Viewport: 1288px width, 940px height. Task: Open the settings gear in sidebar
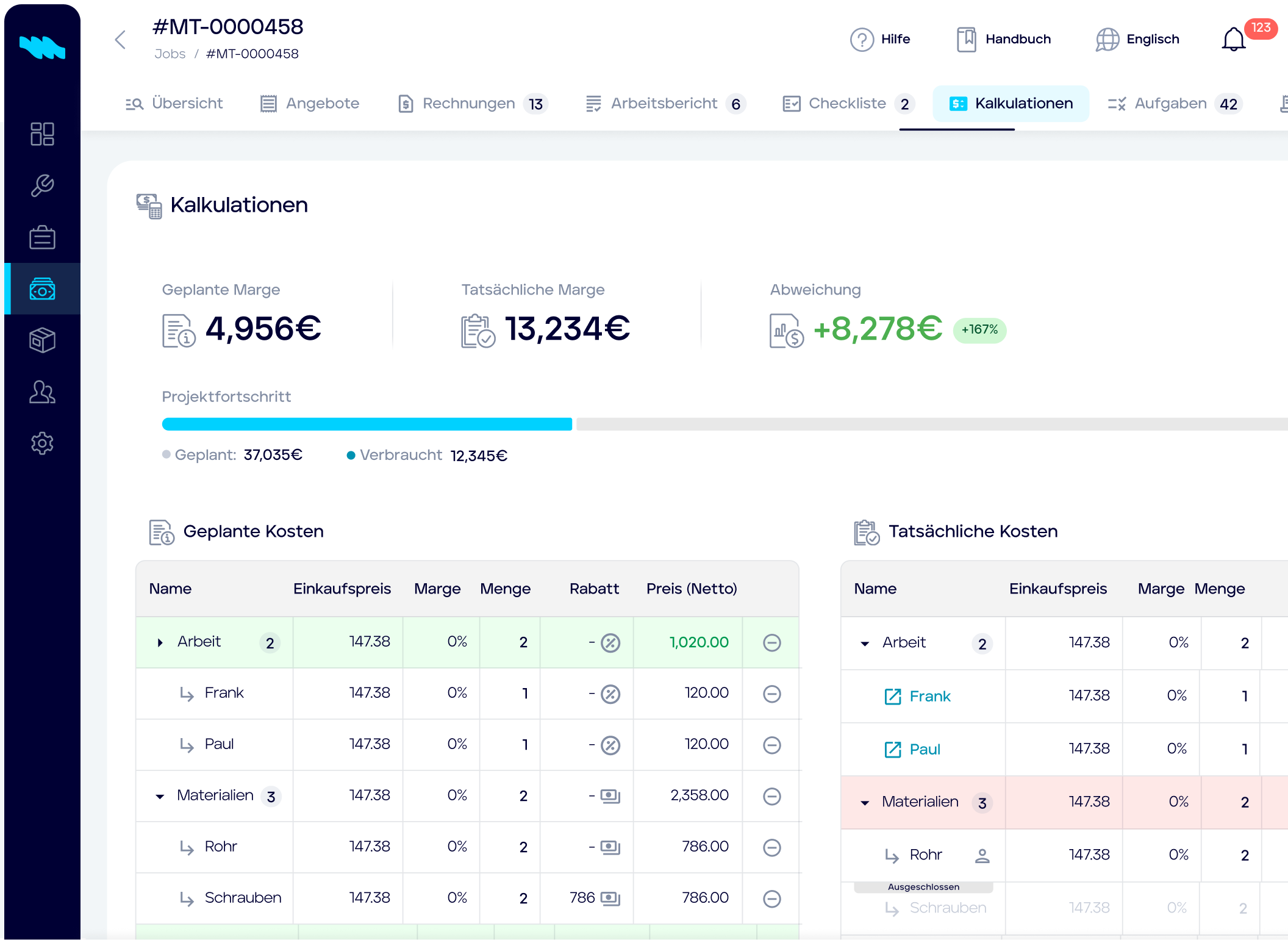coord(42,443)
